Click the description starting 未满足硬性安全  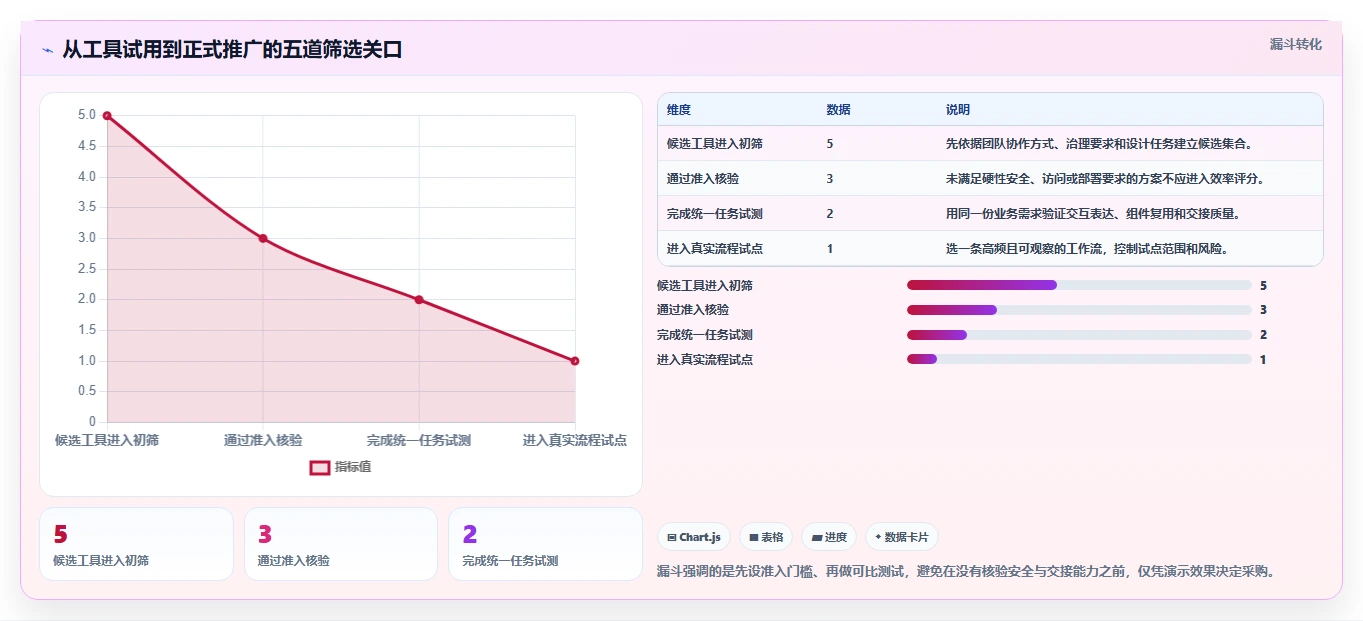click(x=1105, y=179)
